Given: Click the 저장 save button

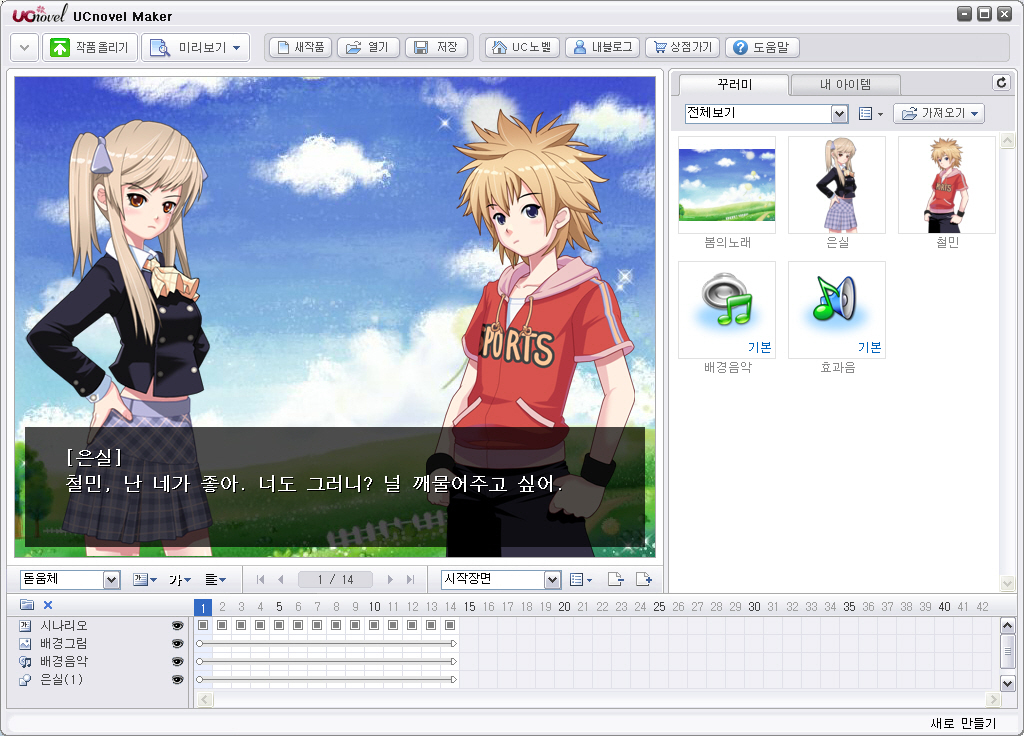Looking at the screenshot, I should [x=436, y=47].
